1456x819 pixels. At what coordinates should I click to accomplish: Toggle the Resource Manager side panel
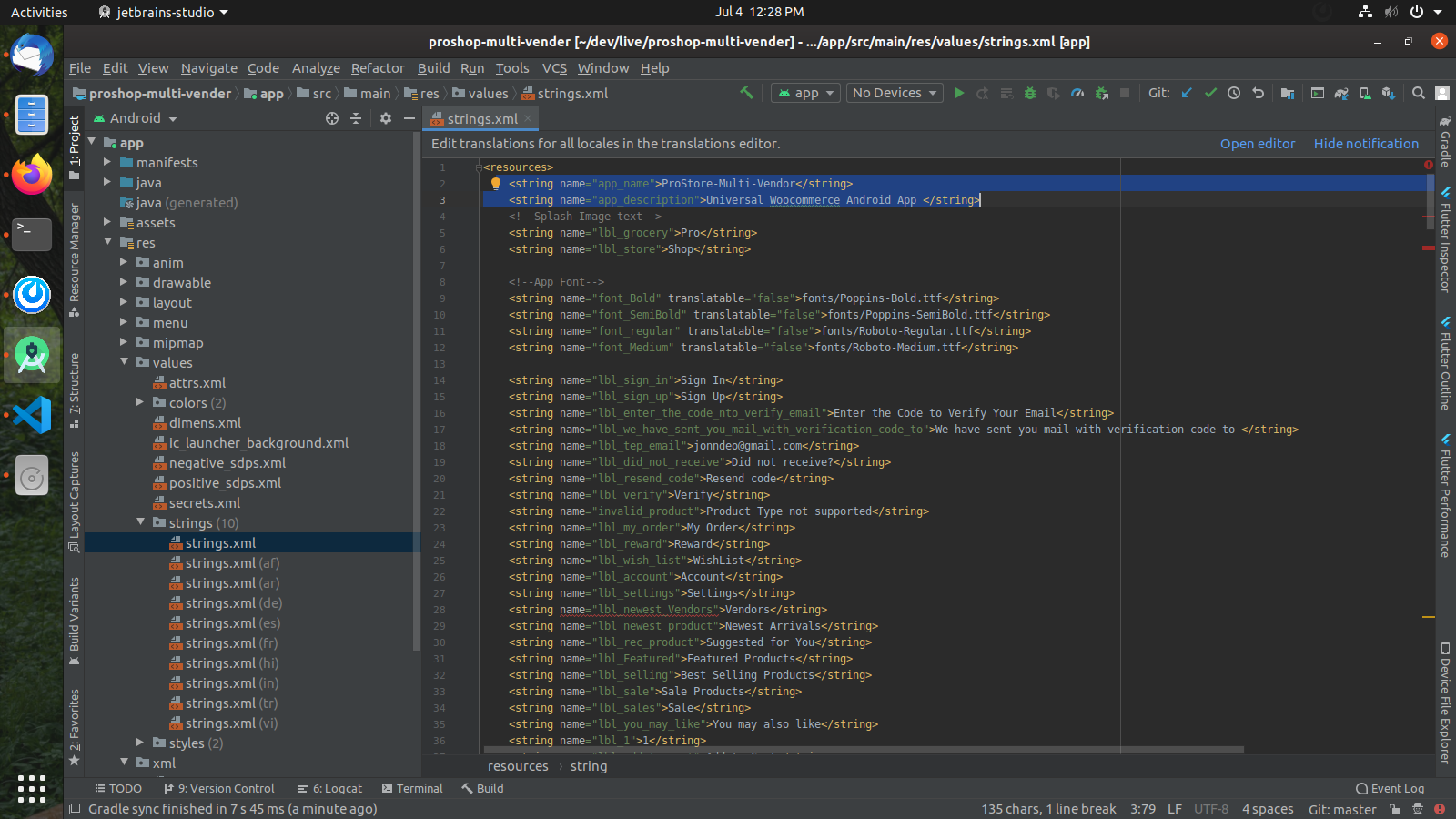click(x=75, y=259)
